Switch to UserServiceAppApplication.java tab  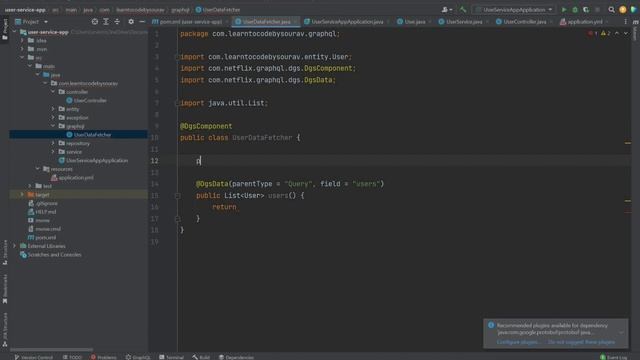(x=347, y=22)
